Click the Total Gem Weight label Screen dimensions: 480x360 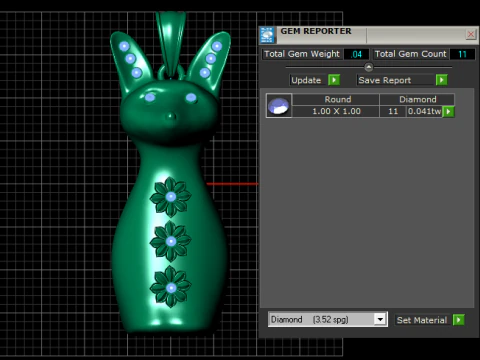pyautogui.click(x=302, y=54)
